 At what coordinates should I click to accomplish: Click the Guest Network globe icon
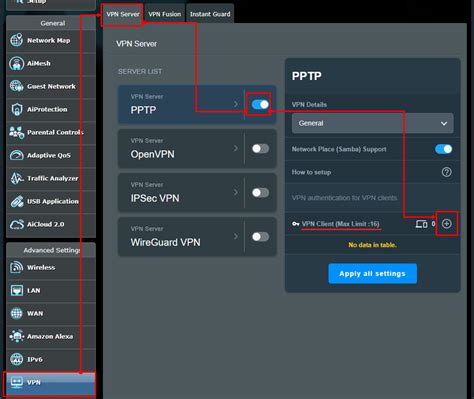coord(16,86)
